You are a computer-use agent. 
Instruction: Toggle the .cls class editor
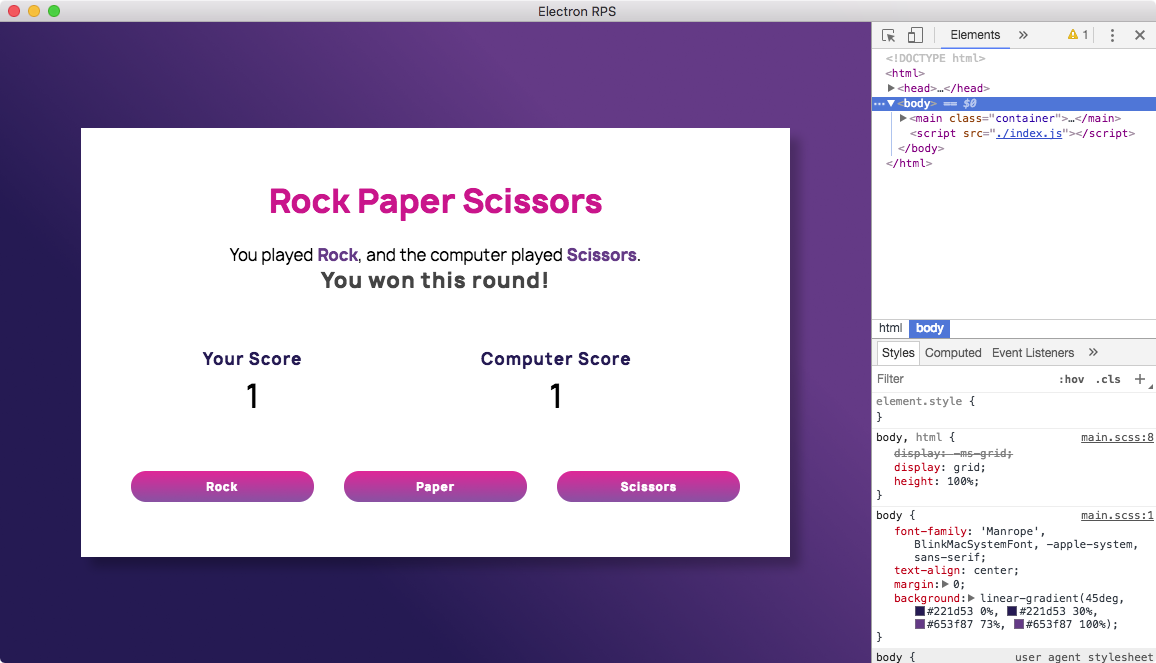coord(1108,379)
